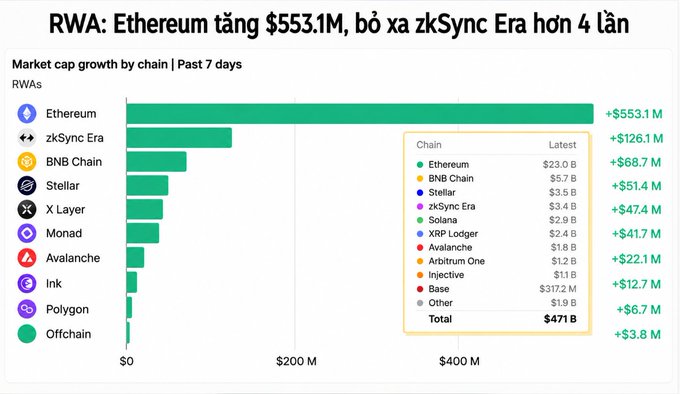Click the '$5.7 B' legend value
The image size is (680, 394).
tap(563, 179)
